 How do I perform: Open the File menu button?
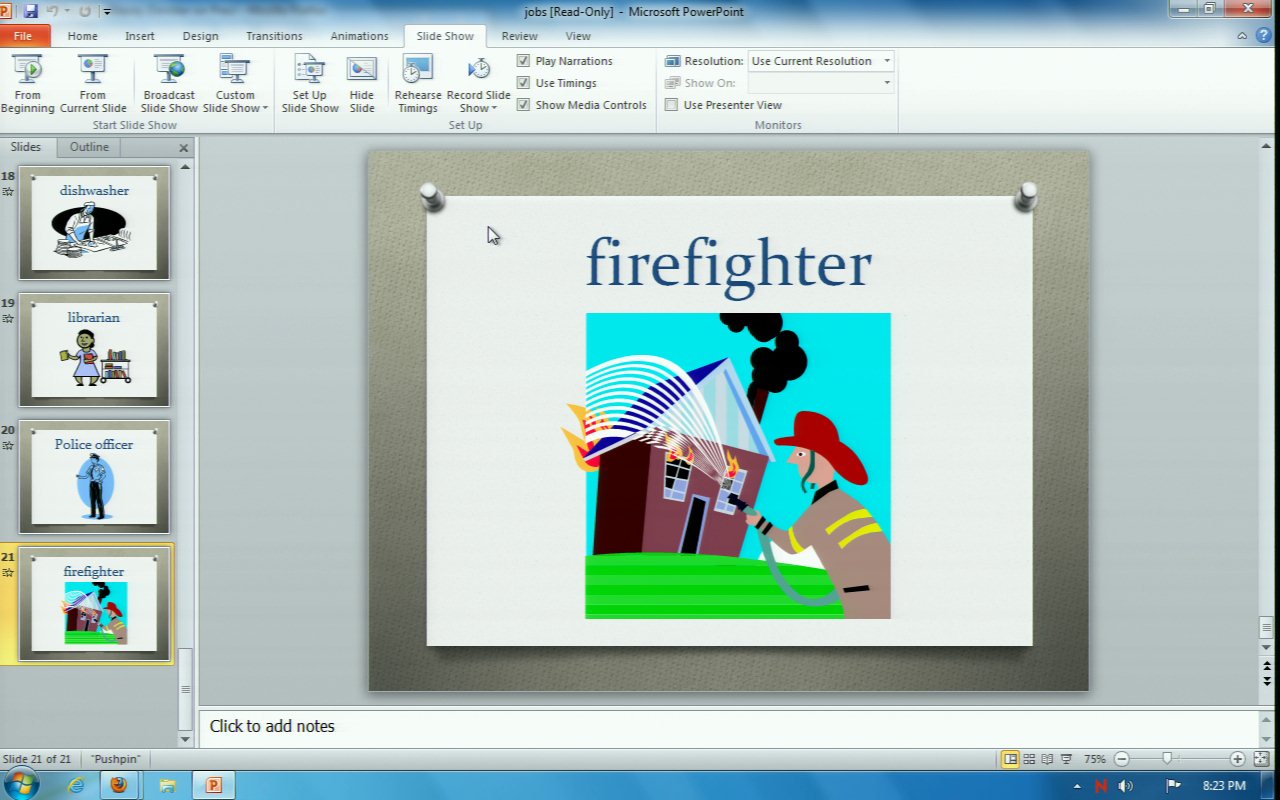click(23, 36)
